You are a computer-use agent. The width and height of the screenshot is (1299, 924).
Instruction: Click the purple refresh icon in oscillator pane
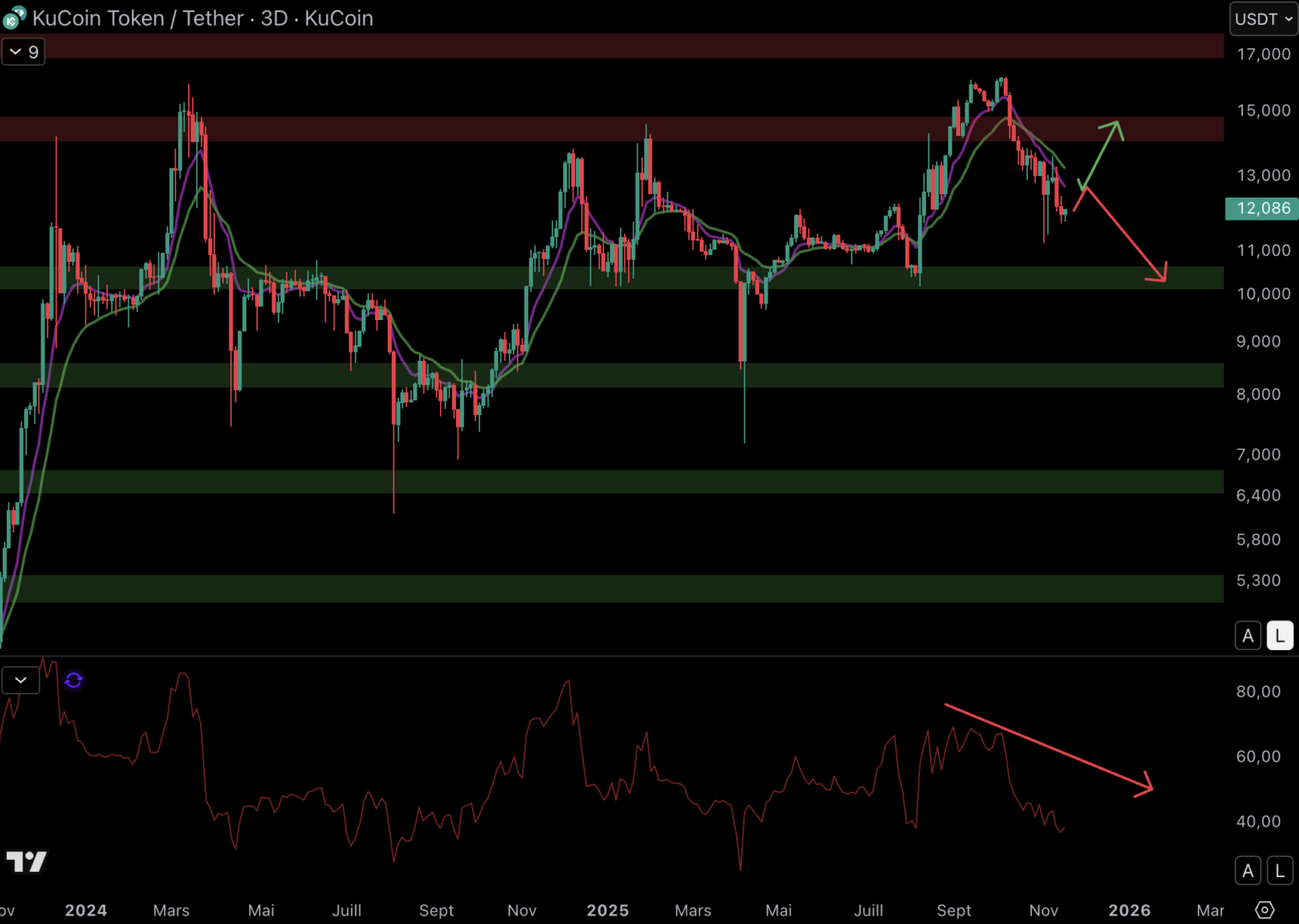(x=74, y=680)
